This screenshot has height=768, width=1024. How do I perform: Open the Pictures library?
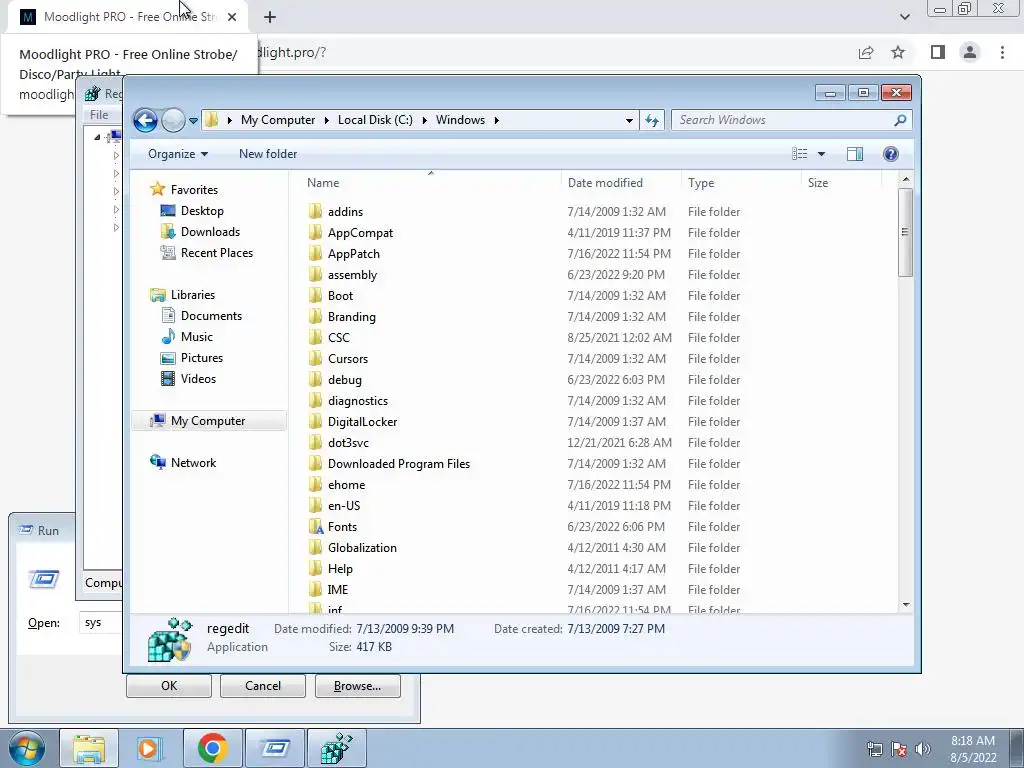click(202, 358)
